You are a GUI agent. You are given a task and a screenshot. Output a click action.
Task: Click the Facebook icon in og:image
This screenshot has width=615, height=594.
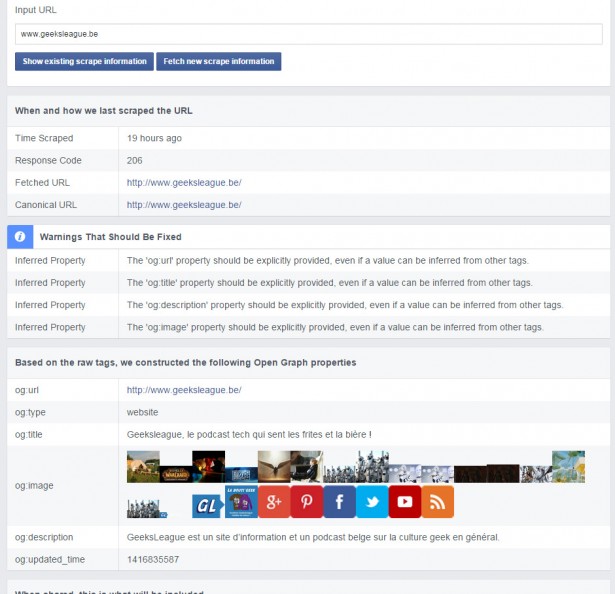click(340, 501)
